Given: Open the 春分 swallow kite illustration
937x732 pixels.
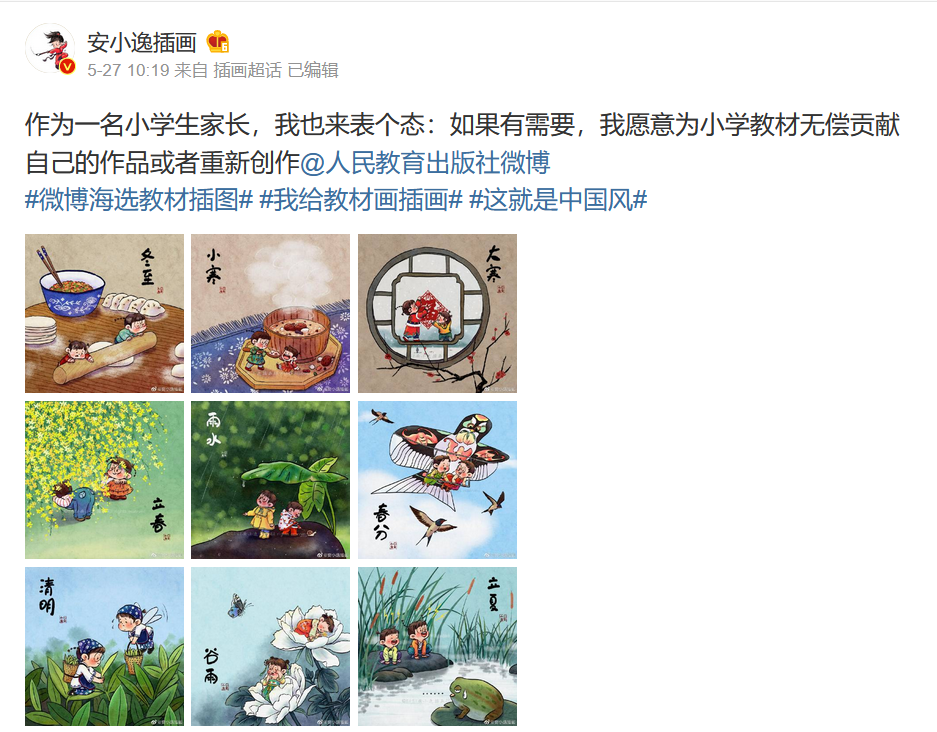Looking at the screenshot, I should click(x=437, y=480).
